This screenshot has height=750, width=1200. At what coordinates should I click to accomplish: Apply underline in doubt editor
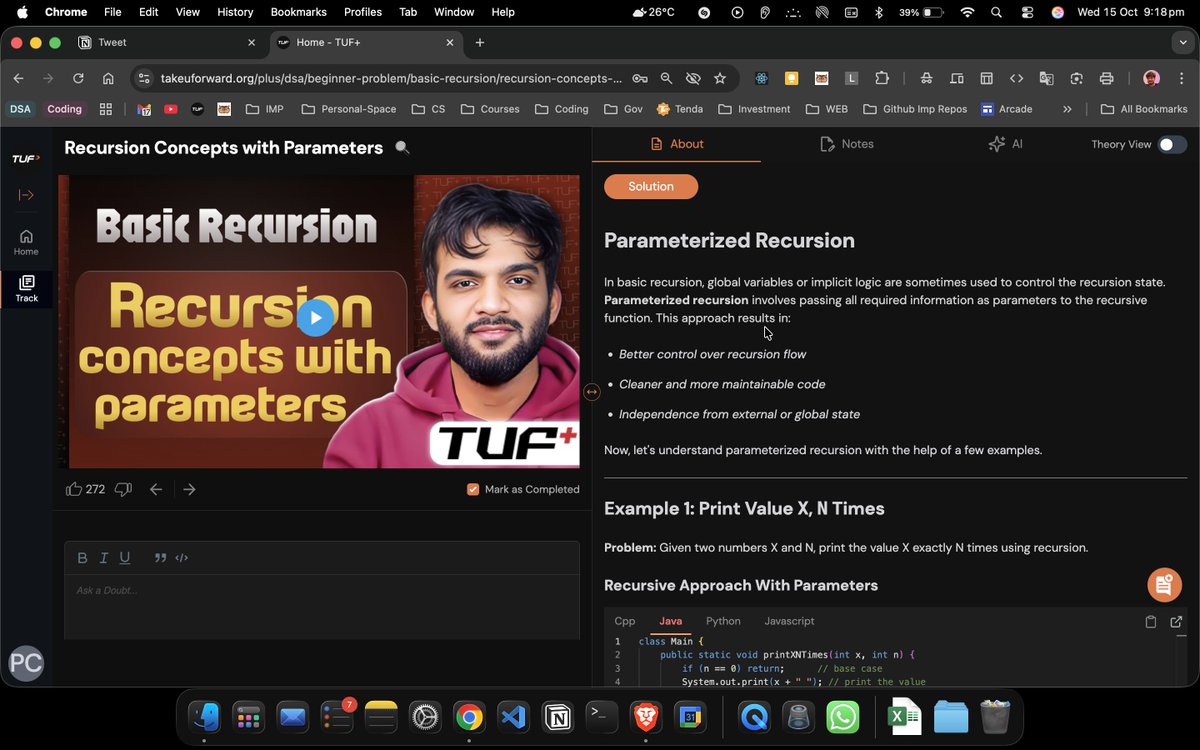pyautogui.click(x=125, y=558)
